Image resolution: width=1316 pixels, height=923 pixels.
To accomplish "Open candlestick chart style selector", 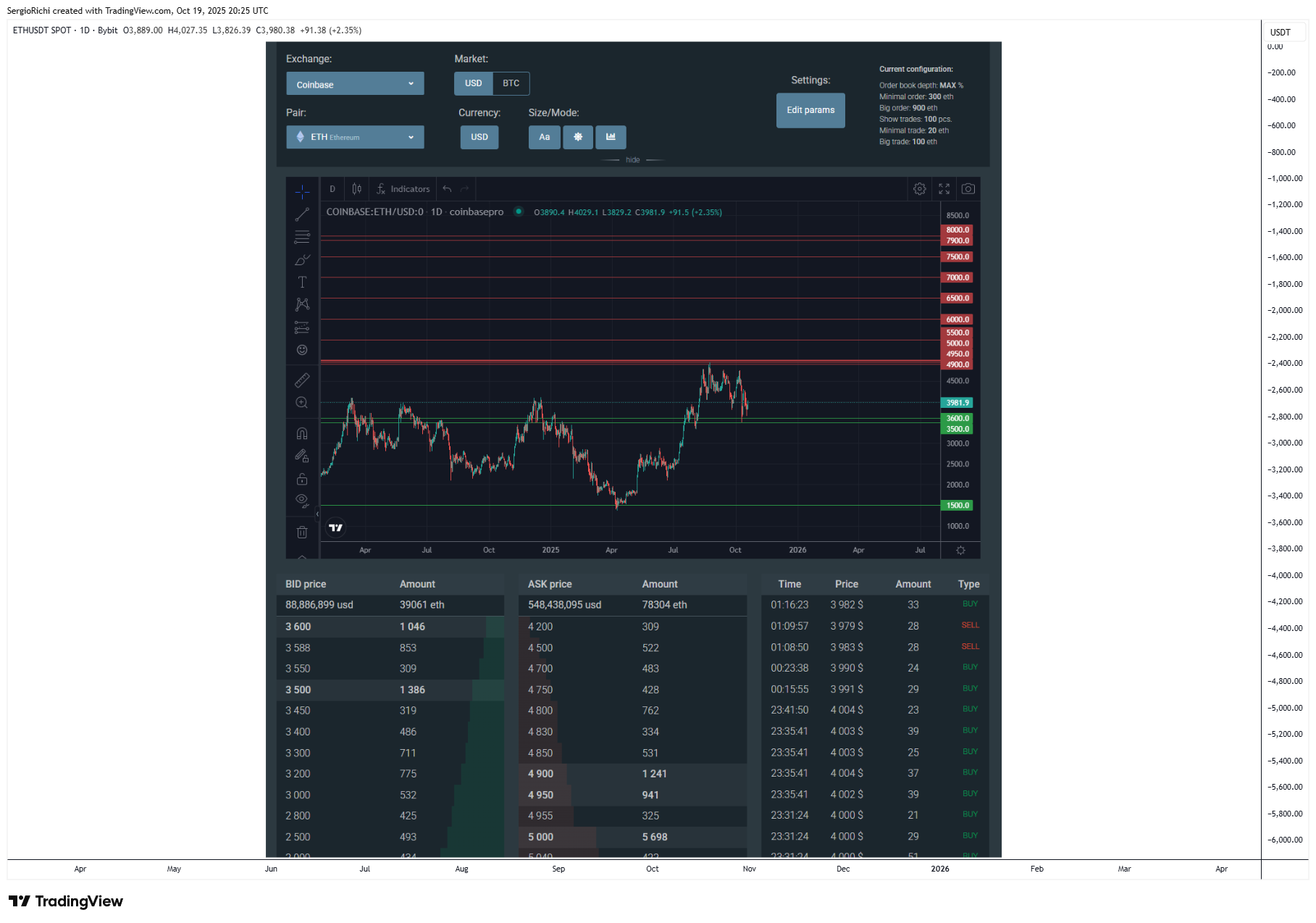I will pos(356,189).
